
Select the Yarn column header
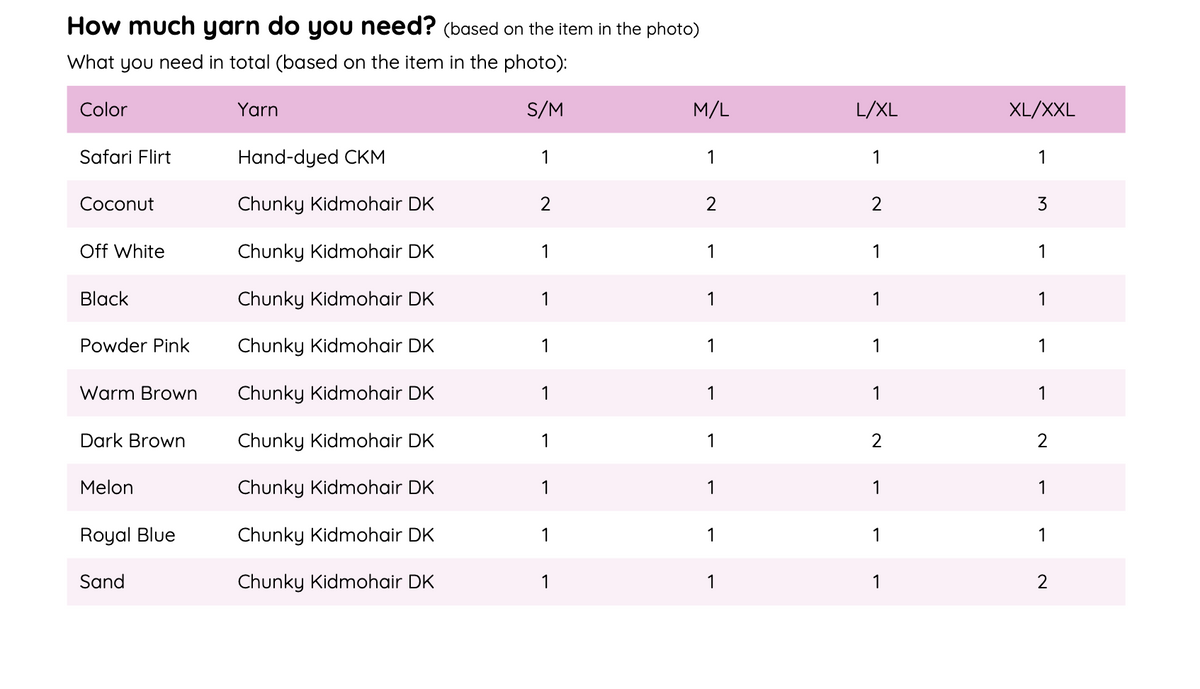258,110
